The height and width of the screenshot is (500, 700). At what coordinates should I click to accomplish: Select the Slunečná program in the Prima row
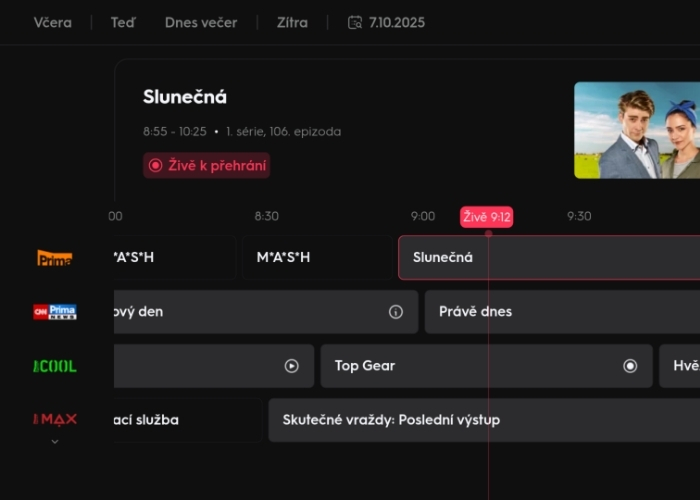click(x=548, y=258)
